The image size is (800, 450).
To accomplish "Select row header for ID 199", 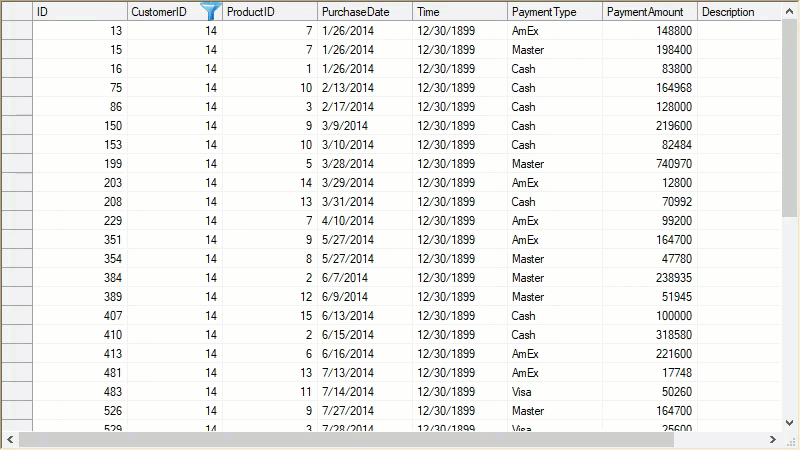I will click(17, 164).
